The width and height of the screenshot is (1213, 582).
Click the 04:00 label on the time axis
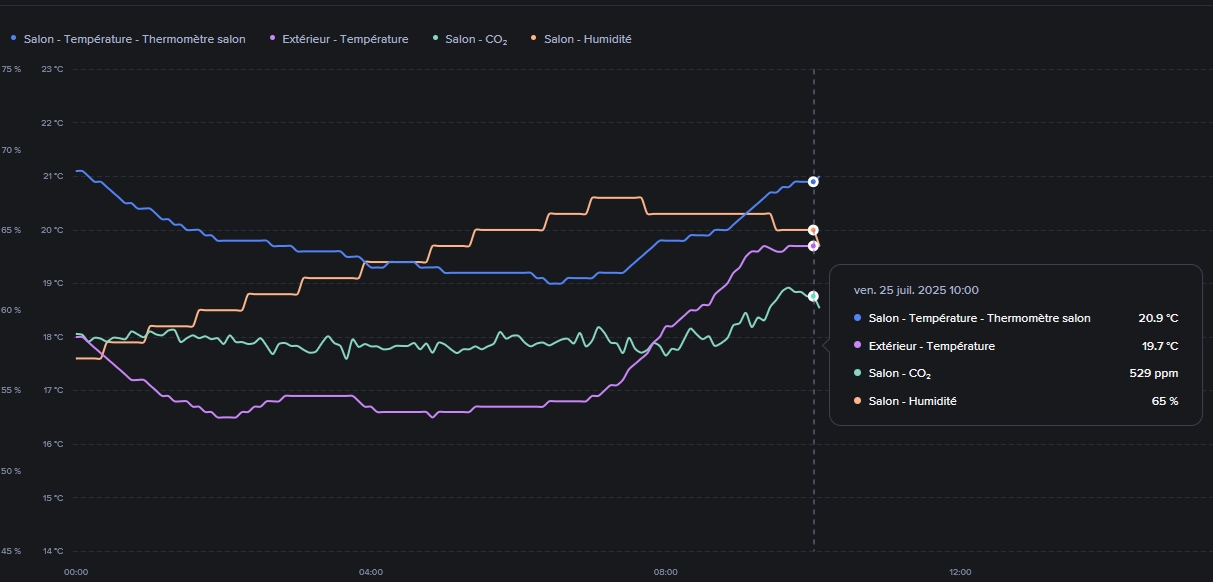pyautogui.click(x=371, y=572)
